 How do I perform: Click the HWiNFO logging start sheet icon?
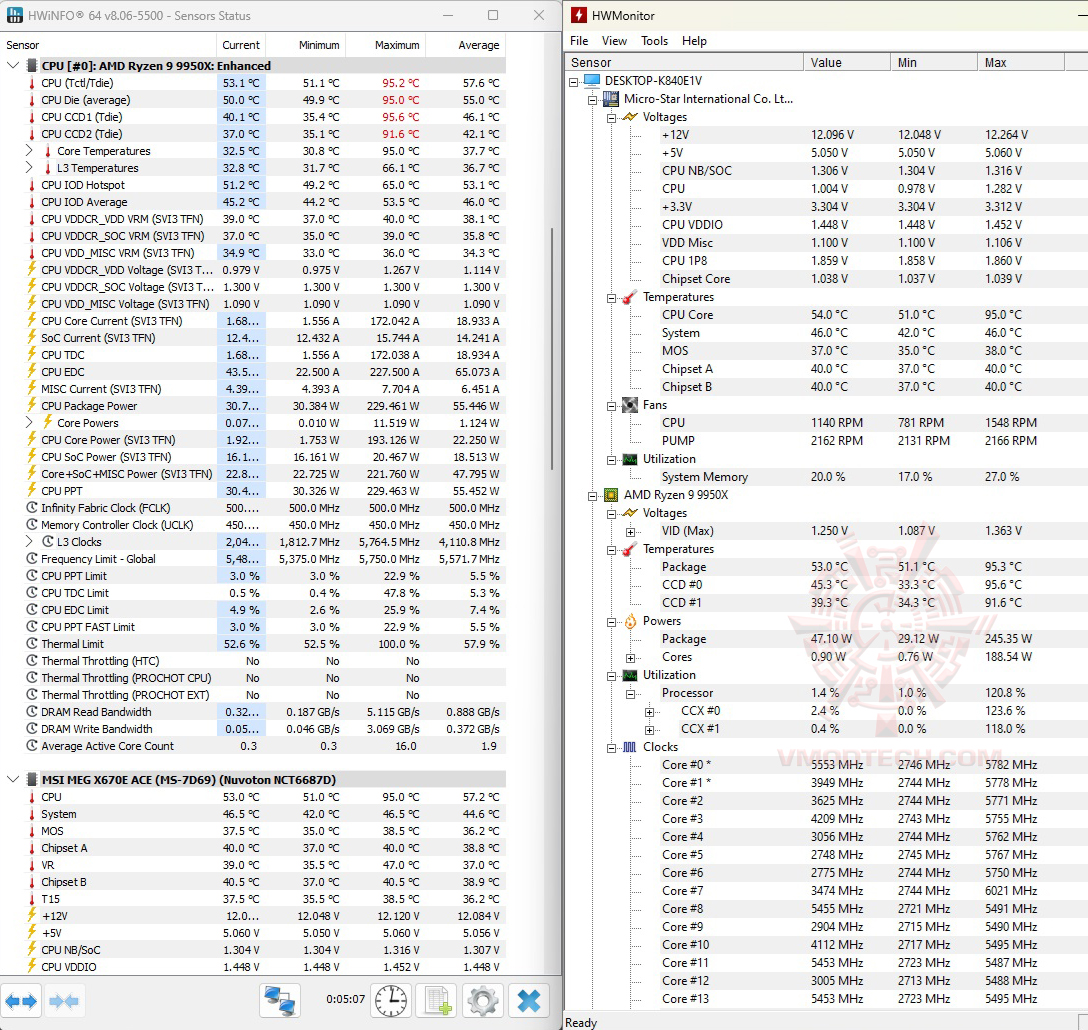pos(437,1001)
